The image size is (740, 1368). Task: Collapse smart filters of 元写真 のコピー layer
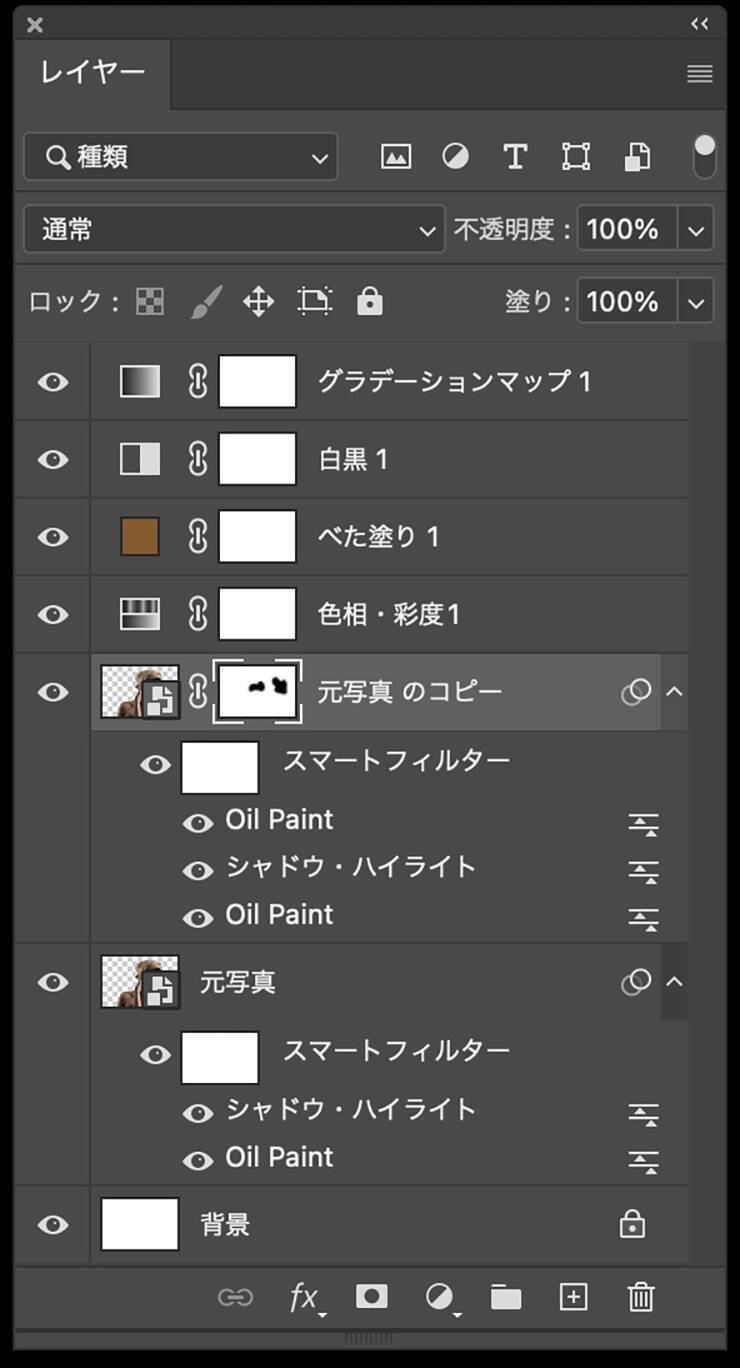(x=675, y=692)
